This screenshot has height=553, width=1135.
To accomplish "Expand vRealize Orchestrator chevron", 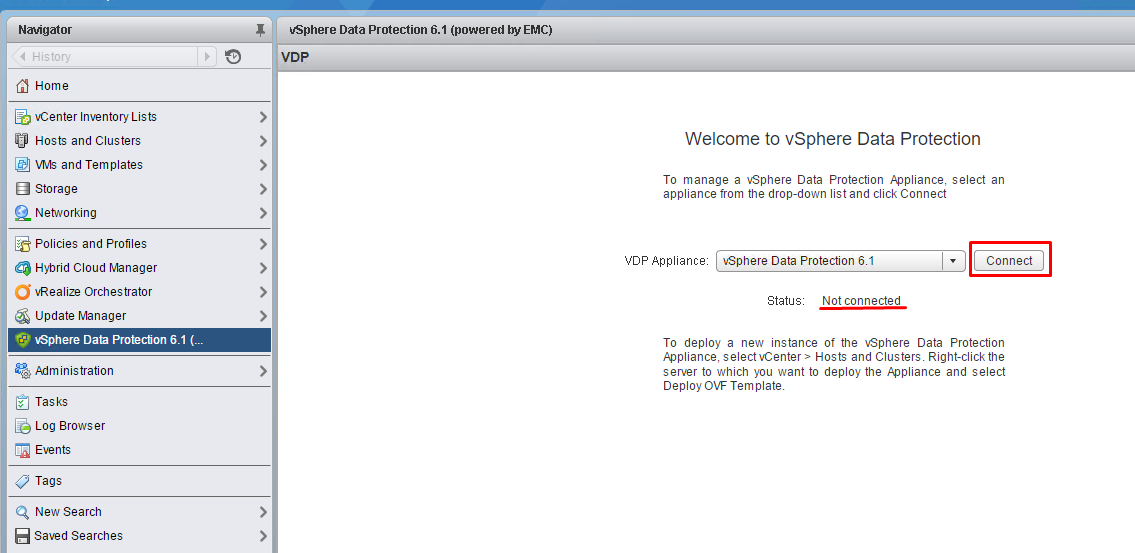I will click(263, 292).
